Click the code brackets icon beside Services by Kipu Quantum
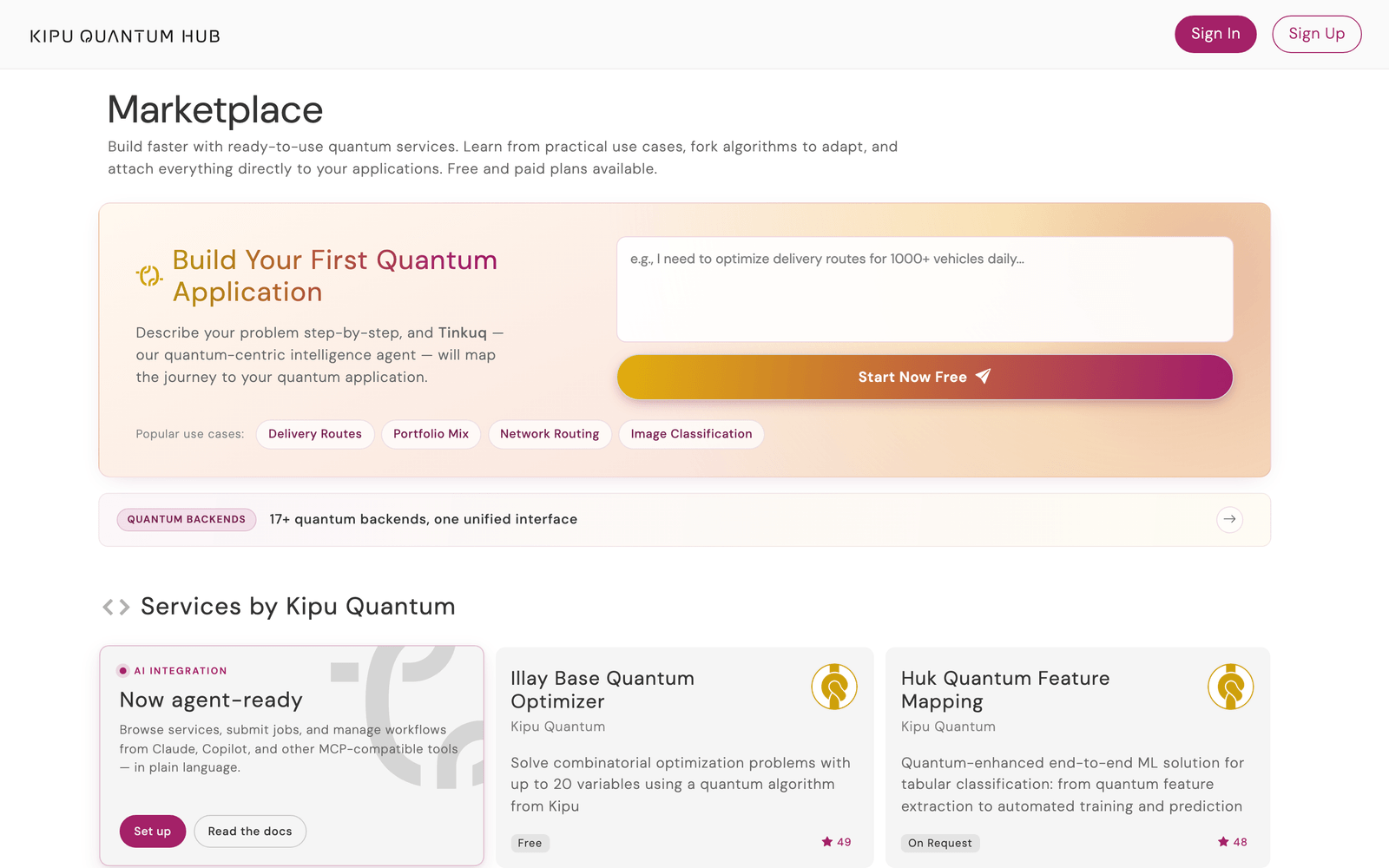Image resolution: width=1389 pixels, height=868 pixels. pyautogui.click(x=116, y=607)
